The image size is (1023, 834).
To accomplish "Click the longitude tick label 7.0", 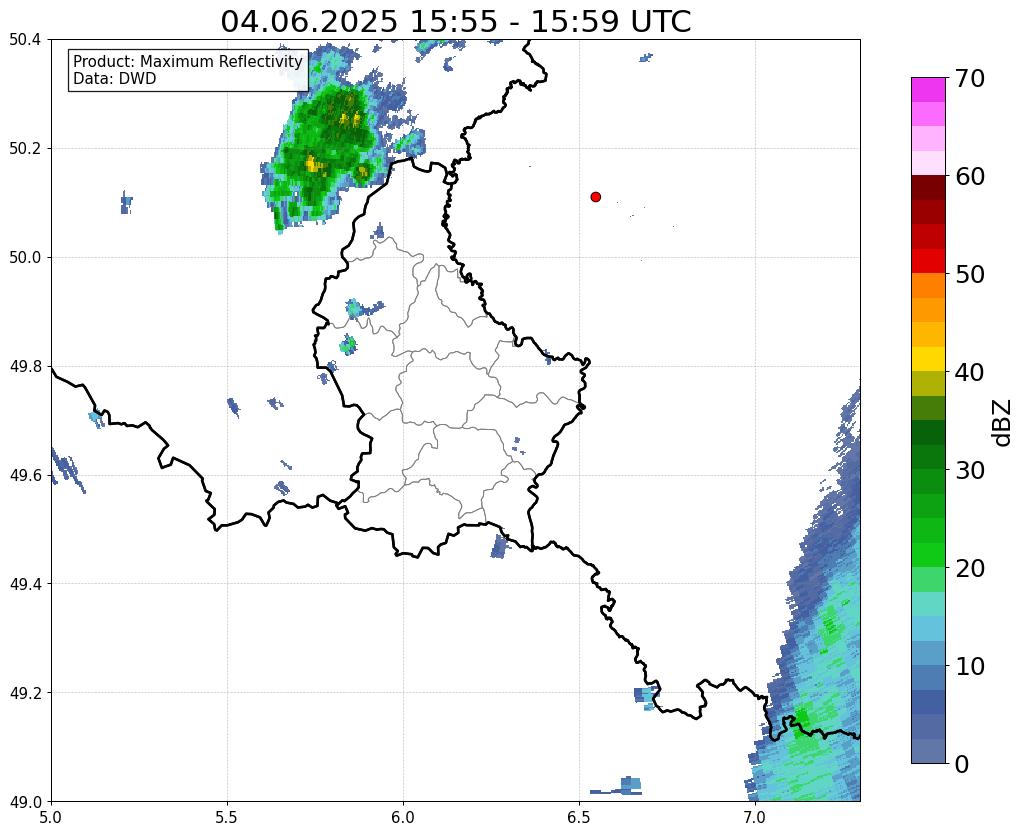I will (x=756, y=817).
